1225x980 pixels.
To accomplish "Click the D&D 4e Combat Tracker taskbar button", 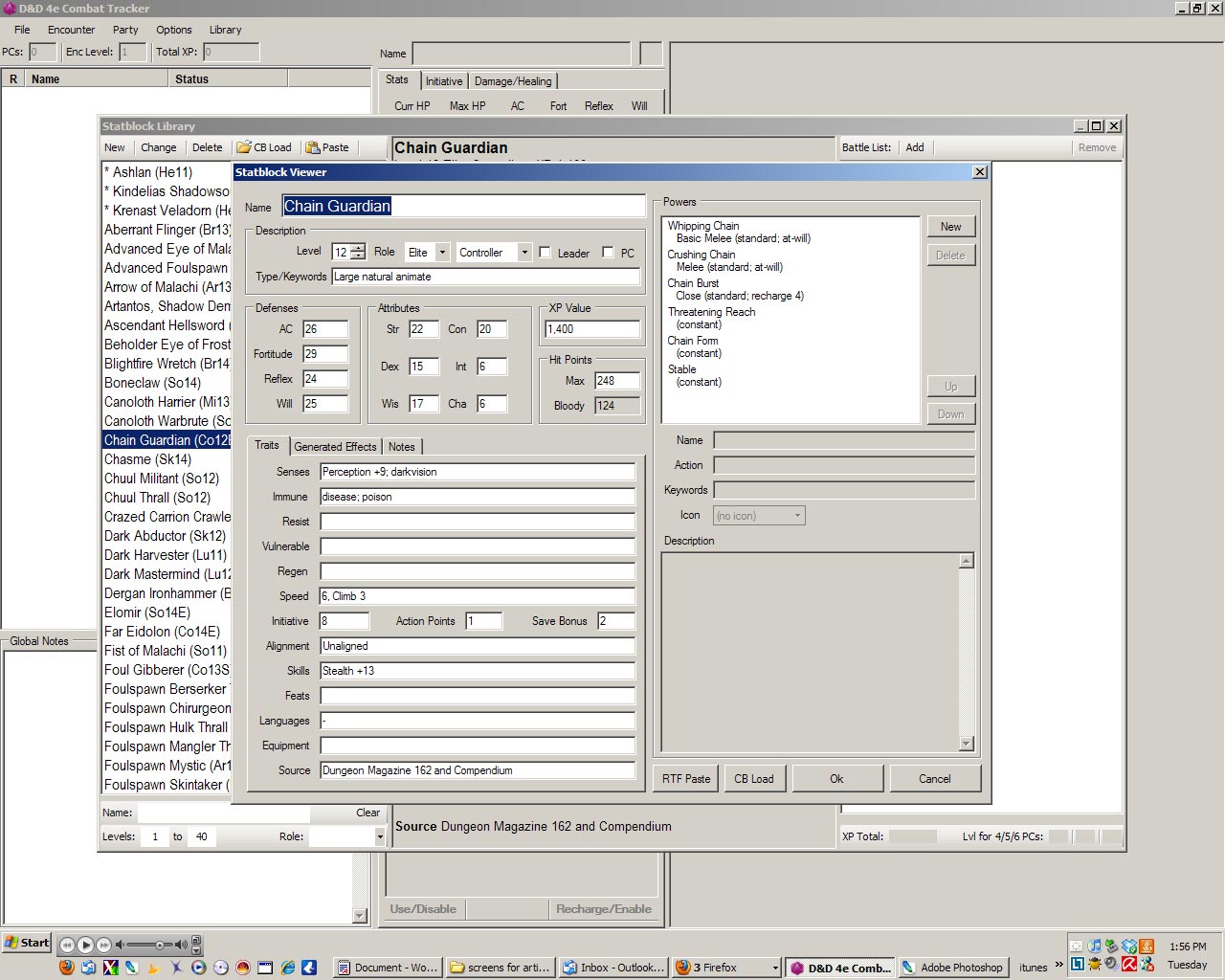I will [840, 968].
